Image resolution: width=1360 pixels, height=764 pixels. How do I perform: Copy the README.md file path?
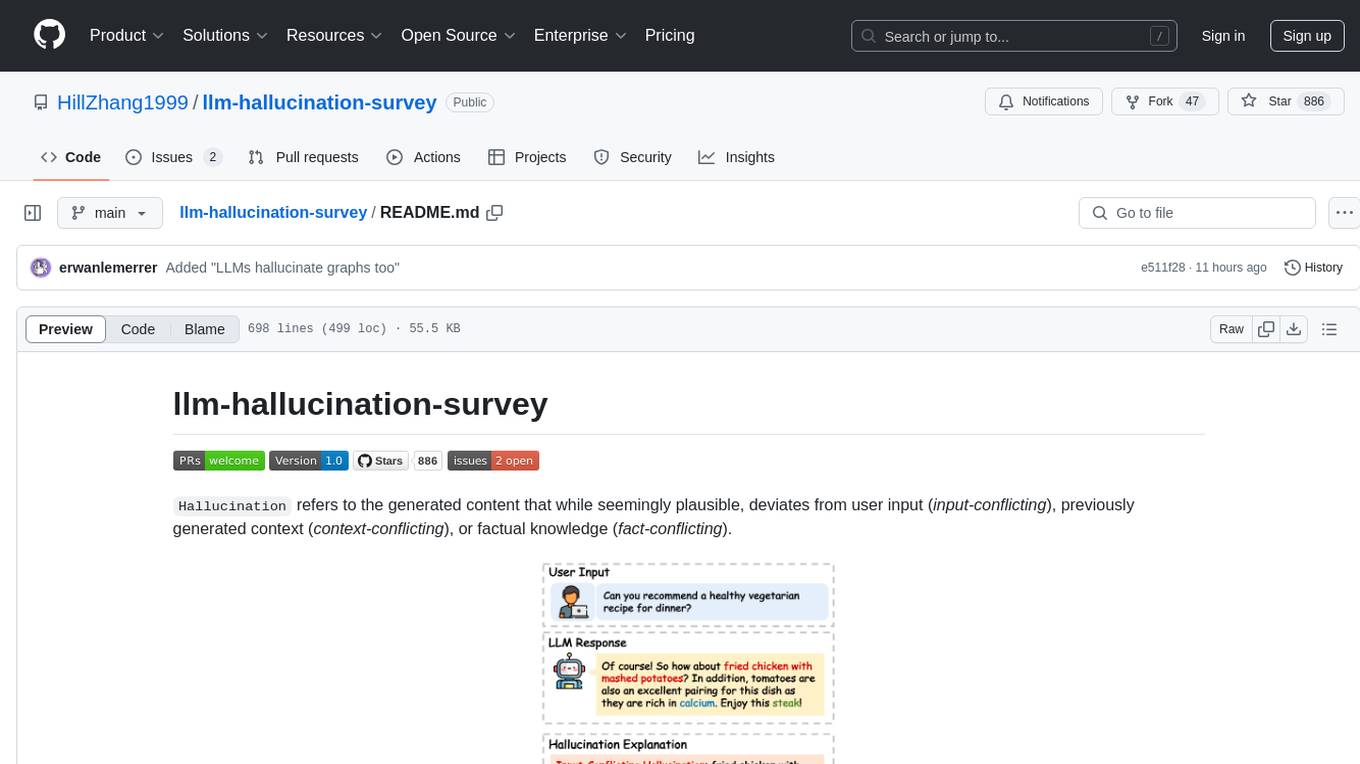494,213
